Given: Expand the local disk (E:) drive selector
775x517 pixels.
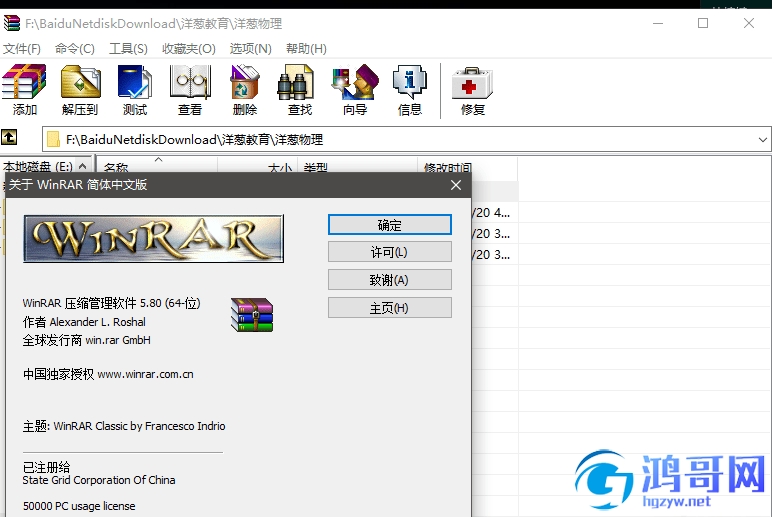Looking at the screenshot, I should click(83, 167).
